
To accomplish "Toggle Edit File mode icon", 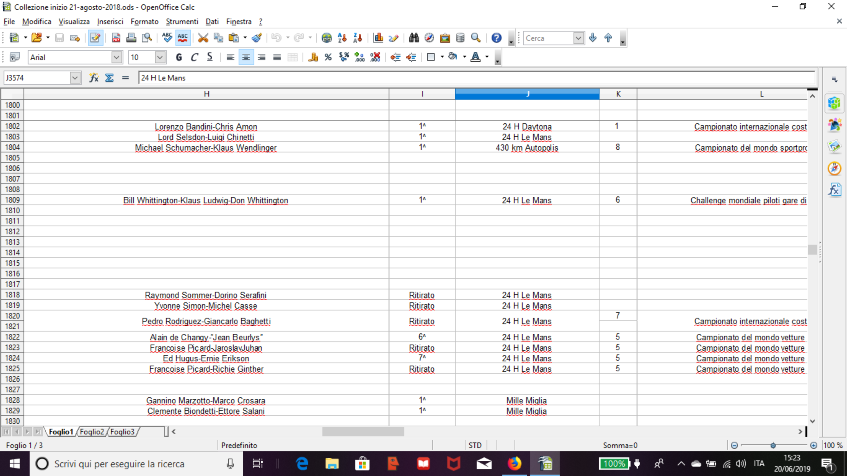I will pyautogui.click(x=95, y=38).
